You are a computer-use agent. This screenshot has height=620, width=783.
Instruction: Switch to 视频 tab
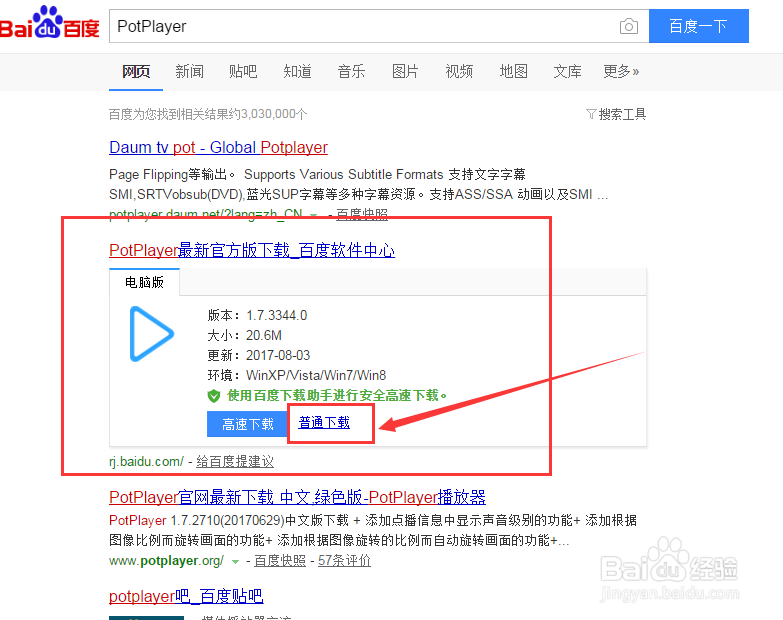click(x=459, y=71)
